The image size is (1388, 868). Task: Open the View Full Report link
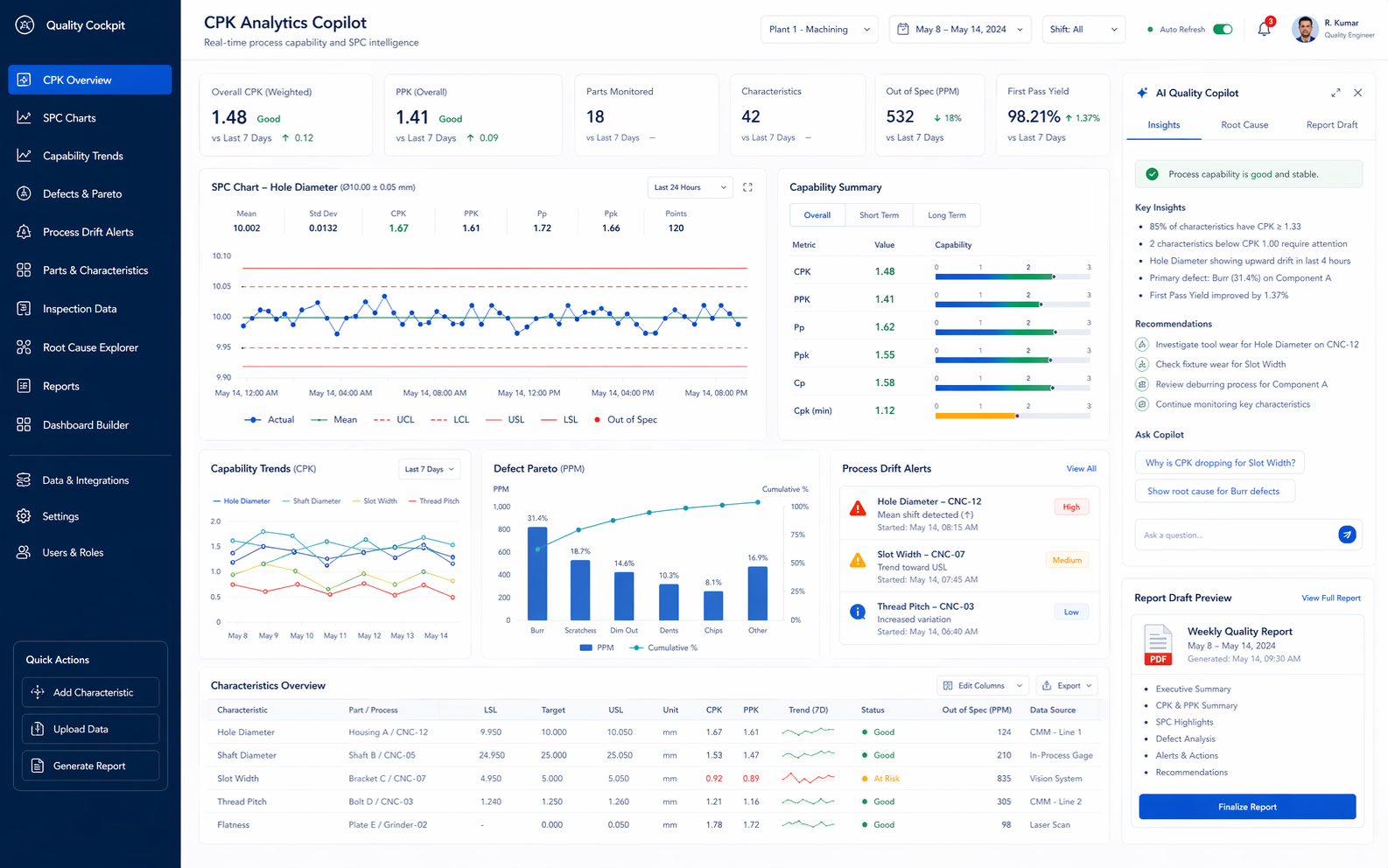[x=1330, y=598]
